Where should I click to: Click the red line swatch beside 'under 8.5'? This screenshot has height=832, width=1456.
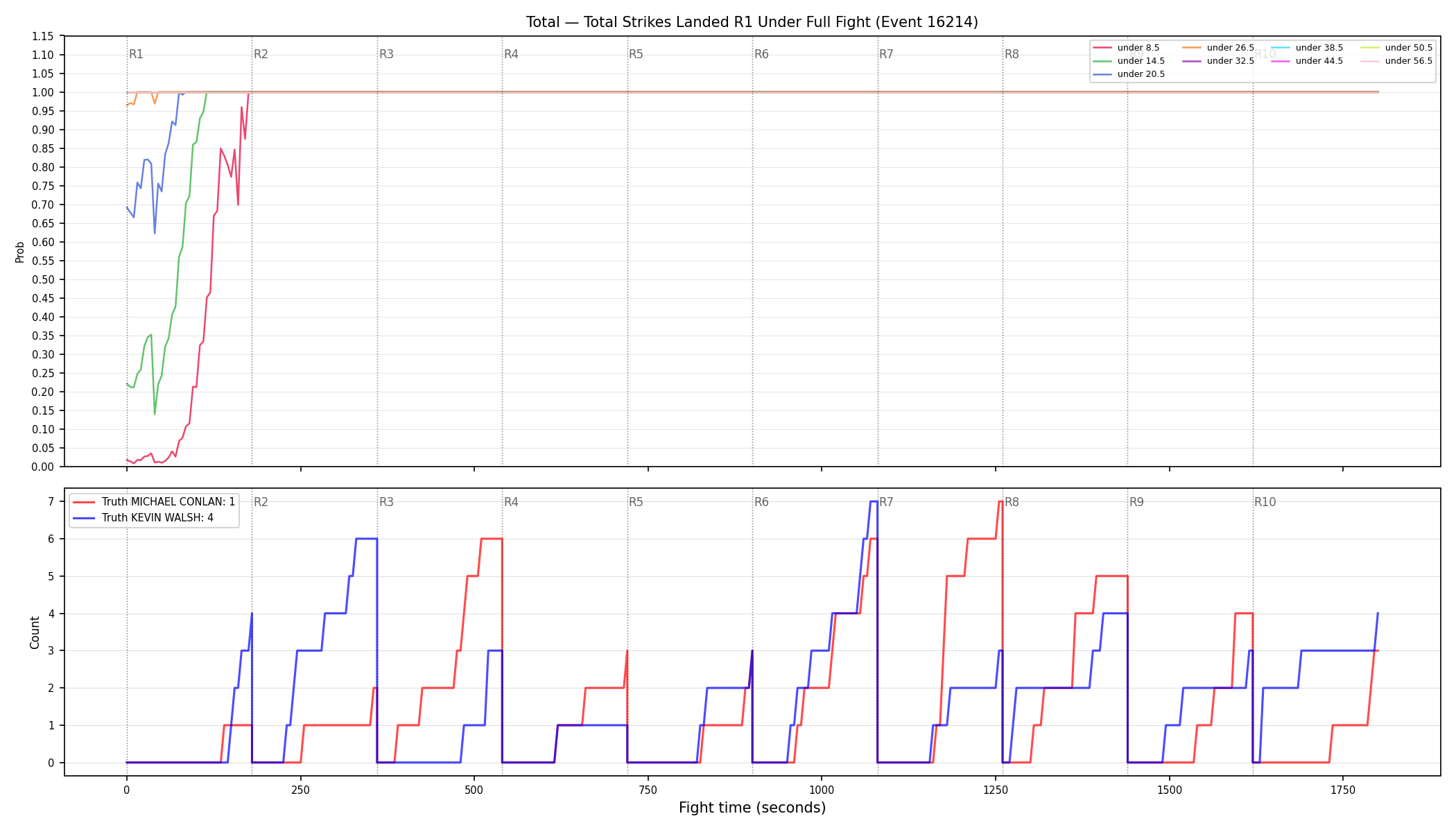1102,48
